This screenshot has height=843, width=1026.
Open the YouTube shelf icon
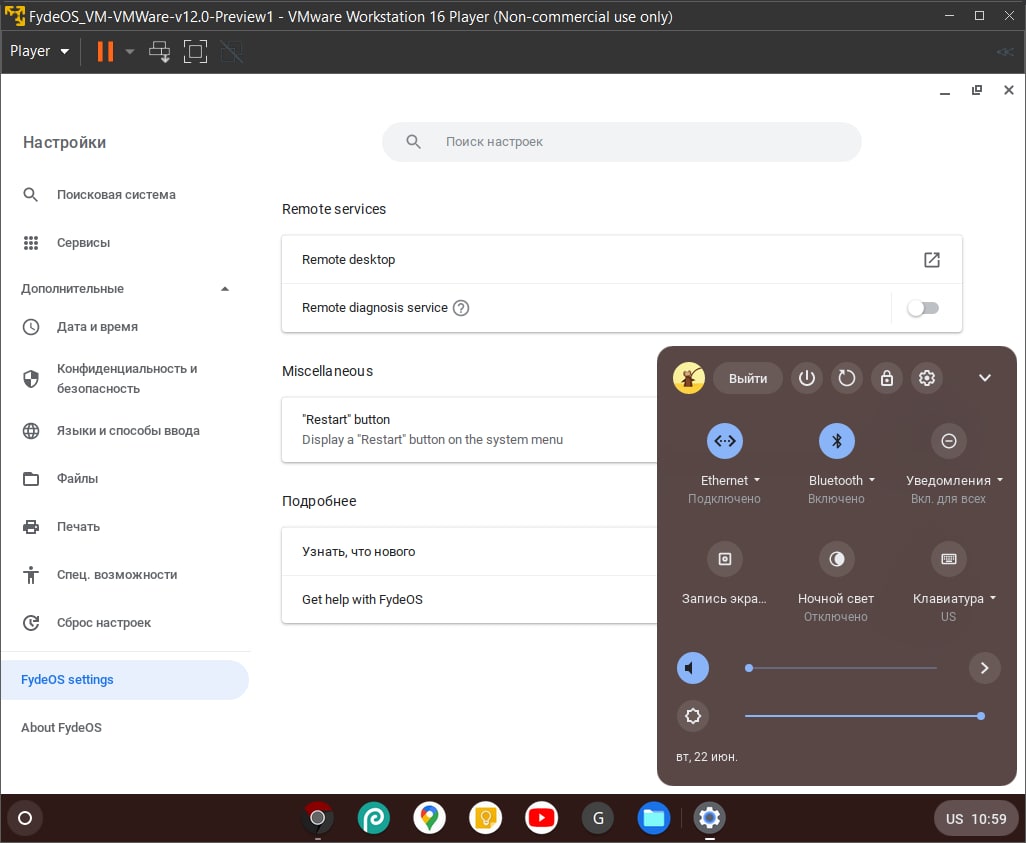(x=541, y=817)
